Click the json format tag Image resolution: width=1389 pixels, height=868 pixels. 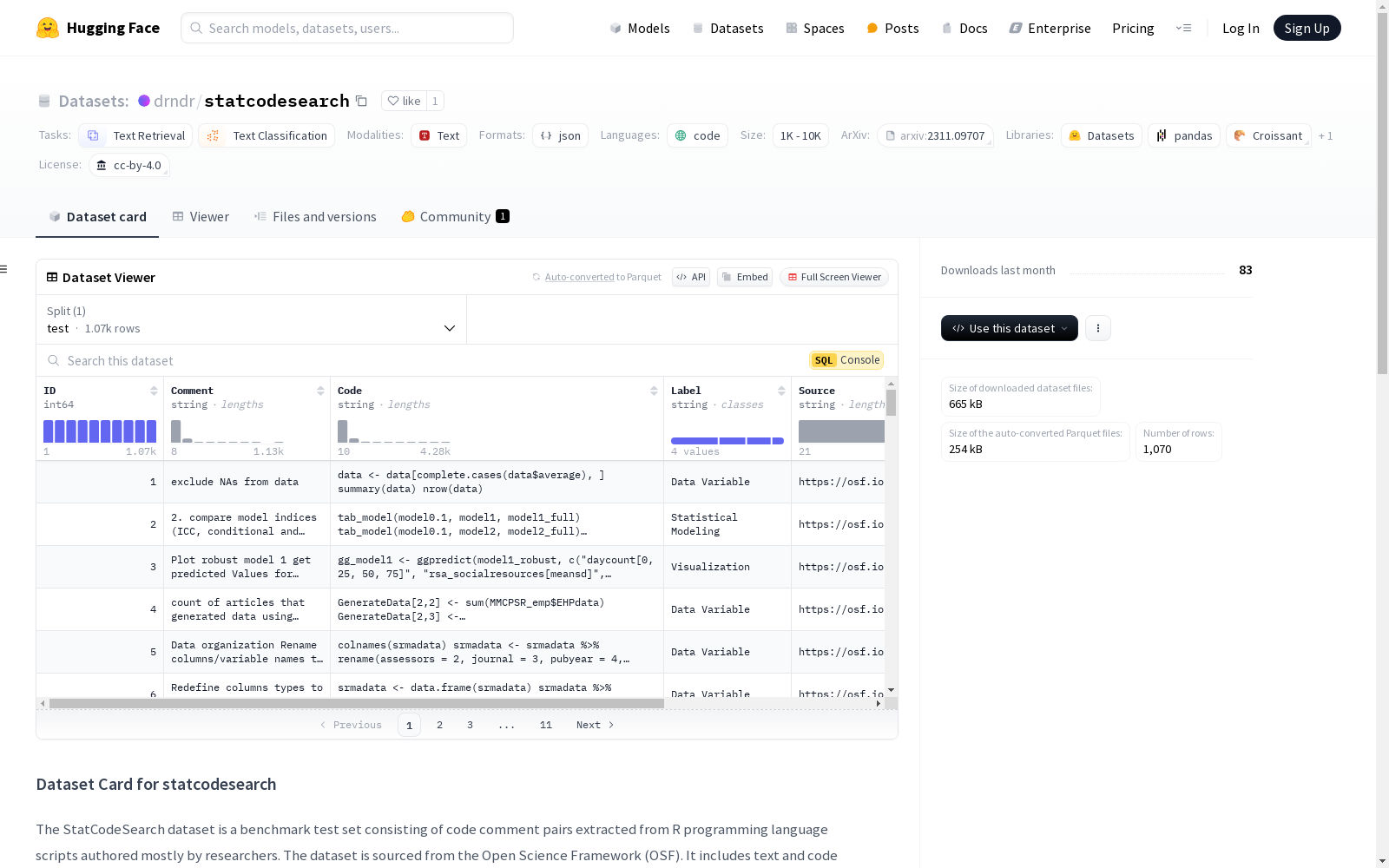pos(561,135)
